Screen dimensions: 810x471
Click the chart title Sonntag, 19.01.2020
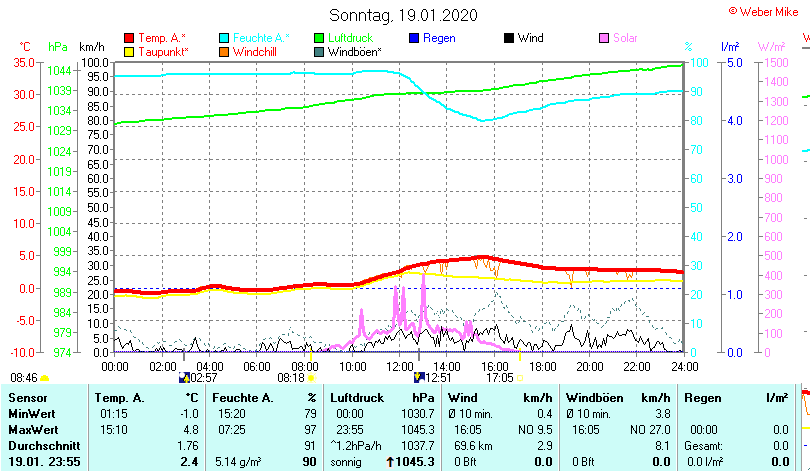click(x=404, y=15)
